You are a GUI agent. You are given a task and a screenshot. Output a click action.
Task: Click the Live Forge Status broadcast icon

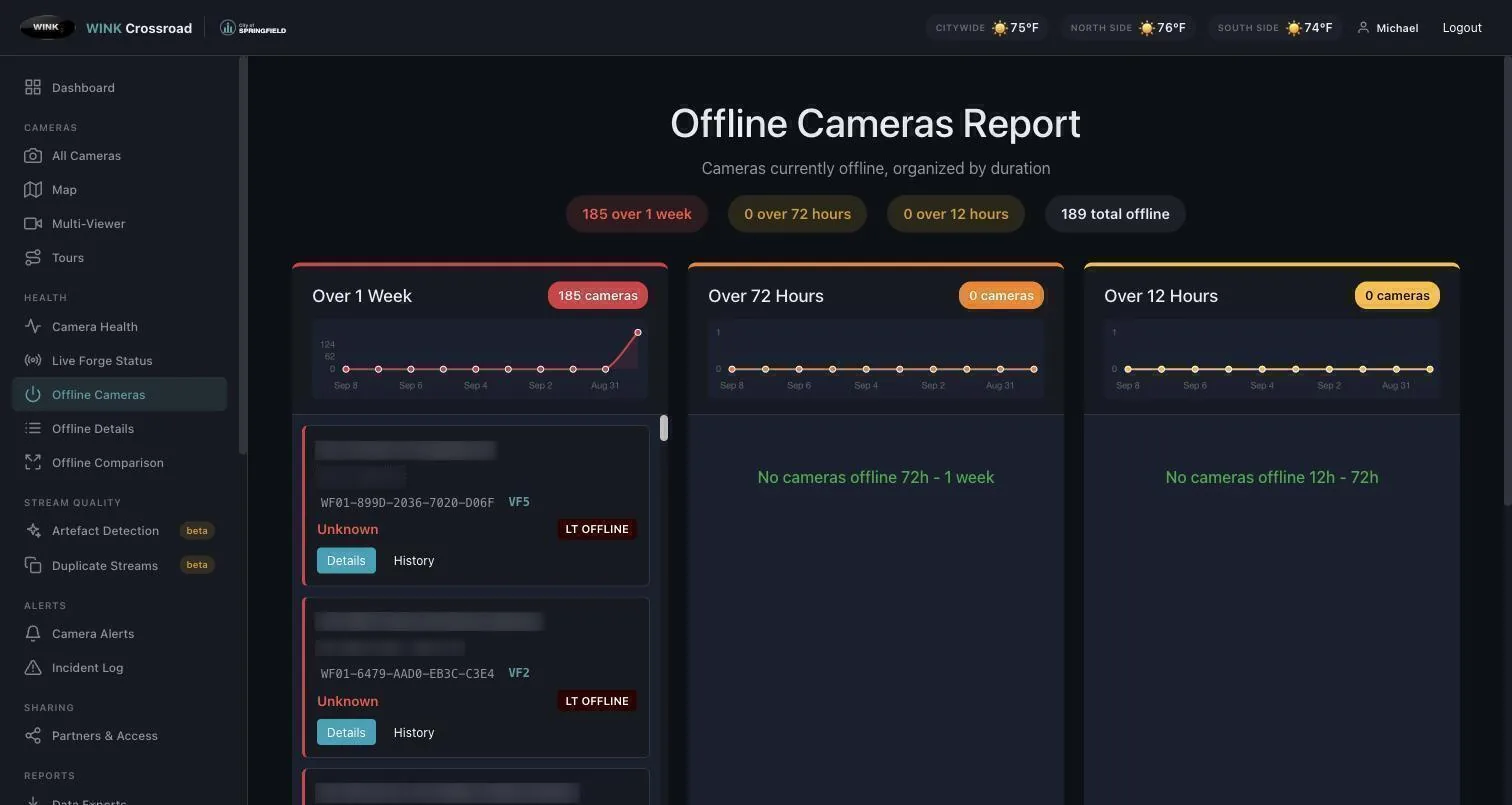(x=33, y=361)
